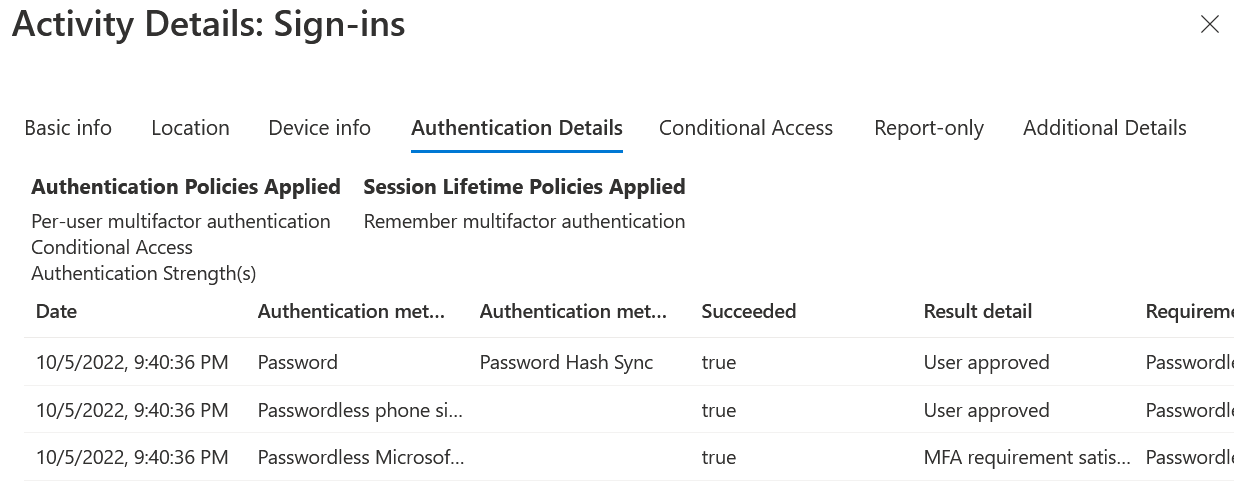Click the MFA requirement satisfied result cell
The height and width of the screenshot is (496, 1258).
tap(1027, 457)
